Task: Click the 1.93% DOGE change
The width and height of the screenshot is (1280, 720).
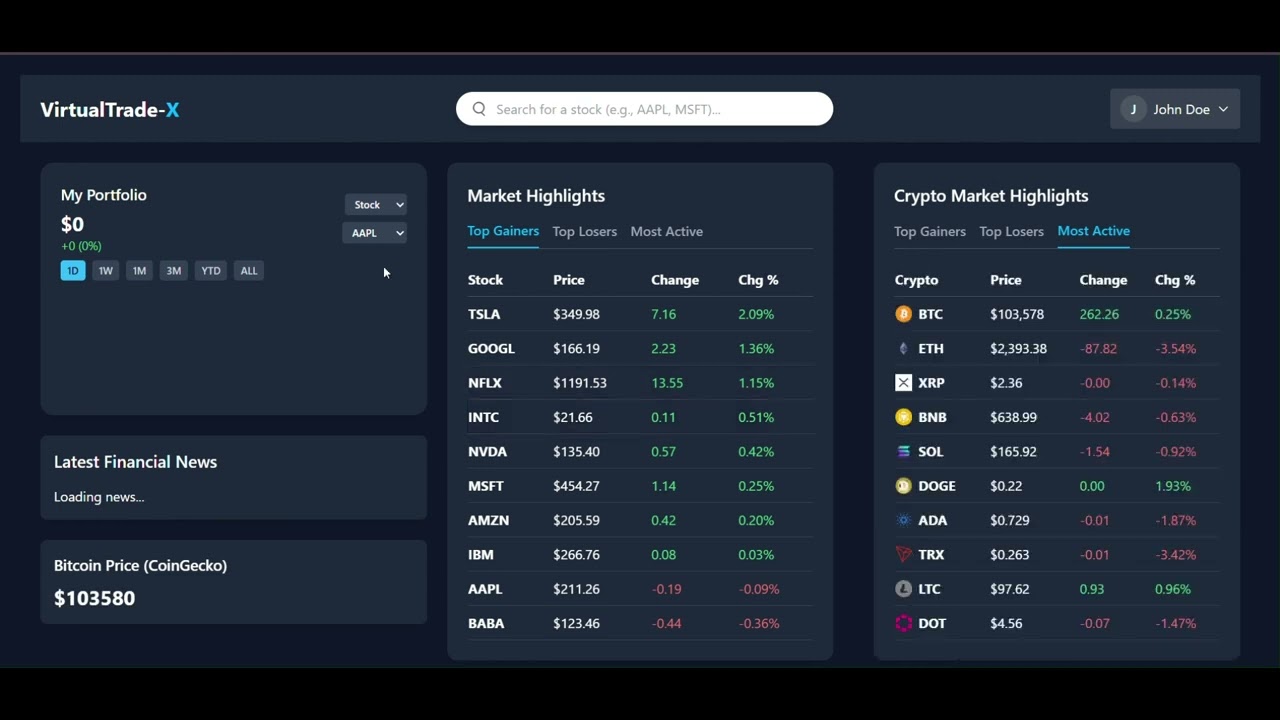Action: (x=1173, y=486)
